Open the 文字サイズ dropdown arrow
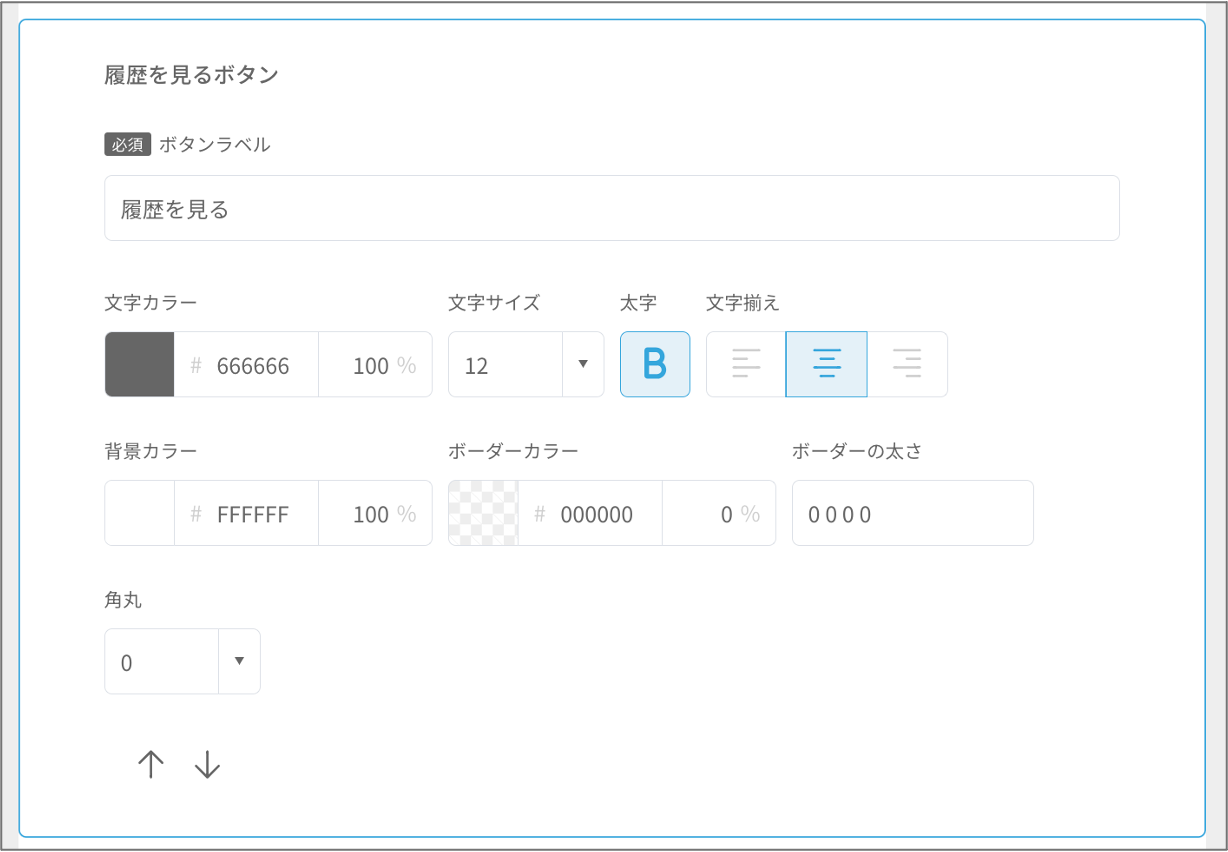 [x=583, y=364]
